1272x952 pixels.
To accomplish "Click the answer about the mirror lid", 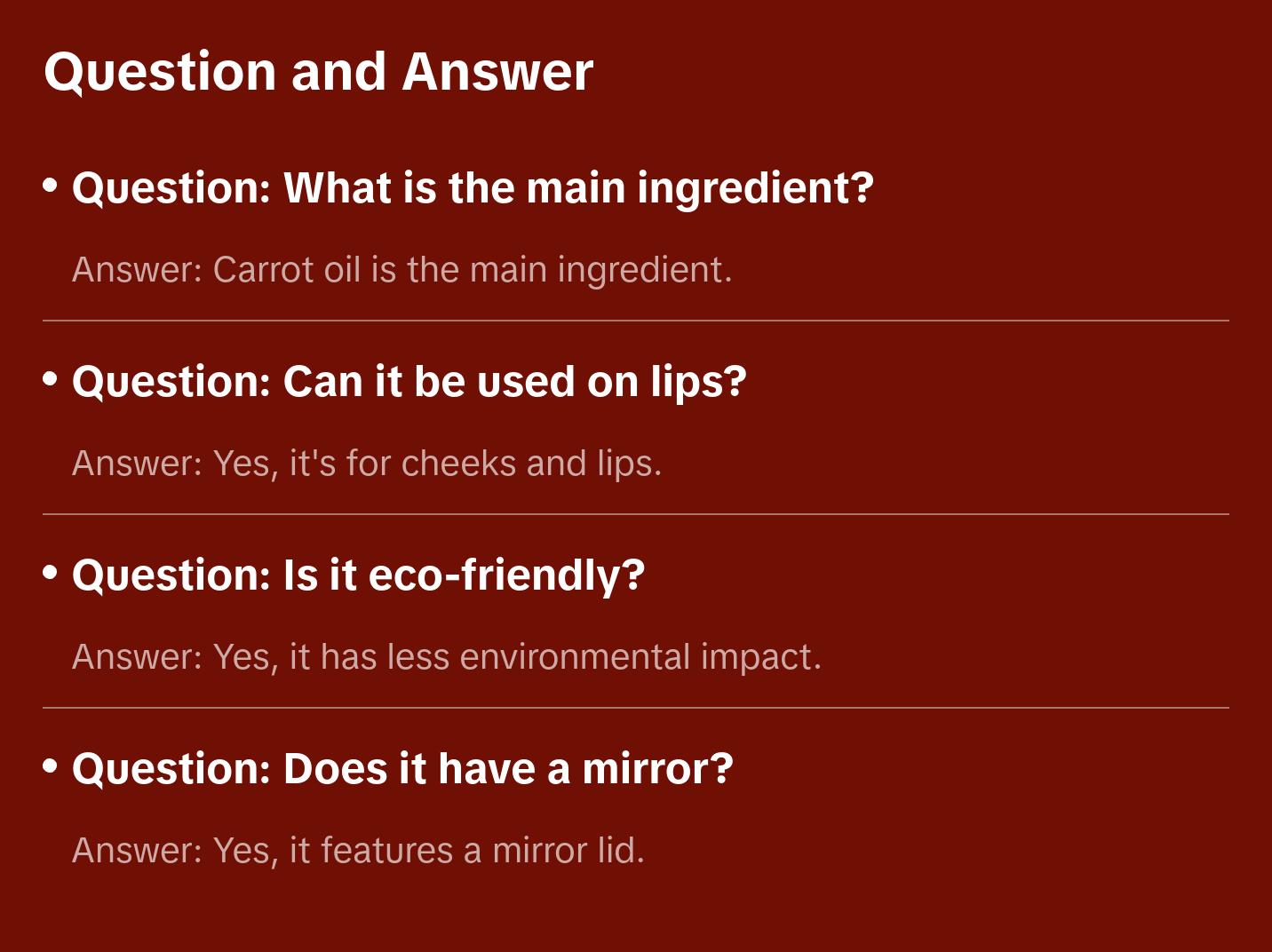I will [358, 851].
